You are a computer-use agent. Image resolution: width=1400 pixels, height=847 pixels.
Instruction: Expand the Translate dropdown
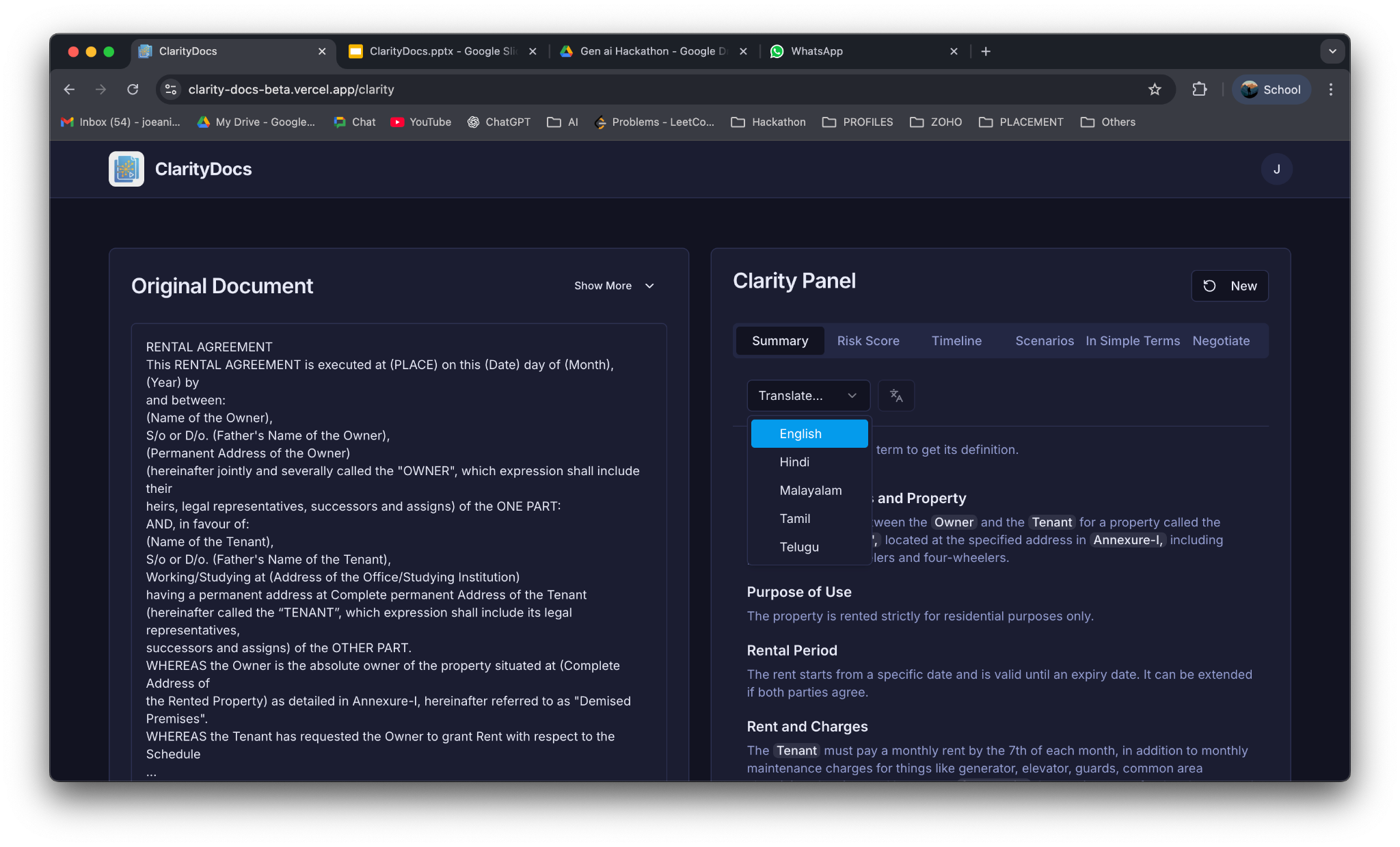coord(807,396)
